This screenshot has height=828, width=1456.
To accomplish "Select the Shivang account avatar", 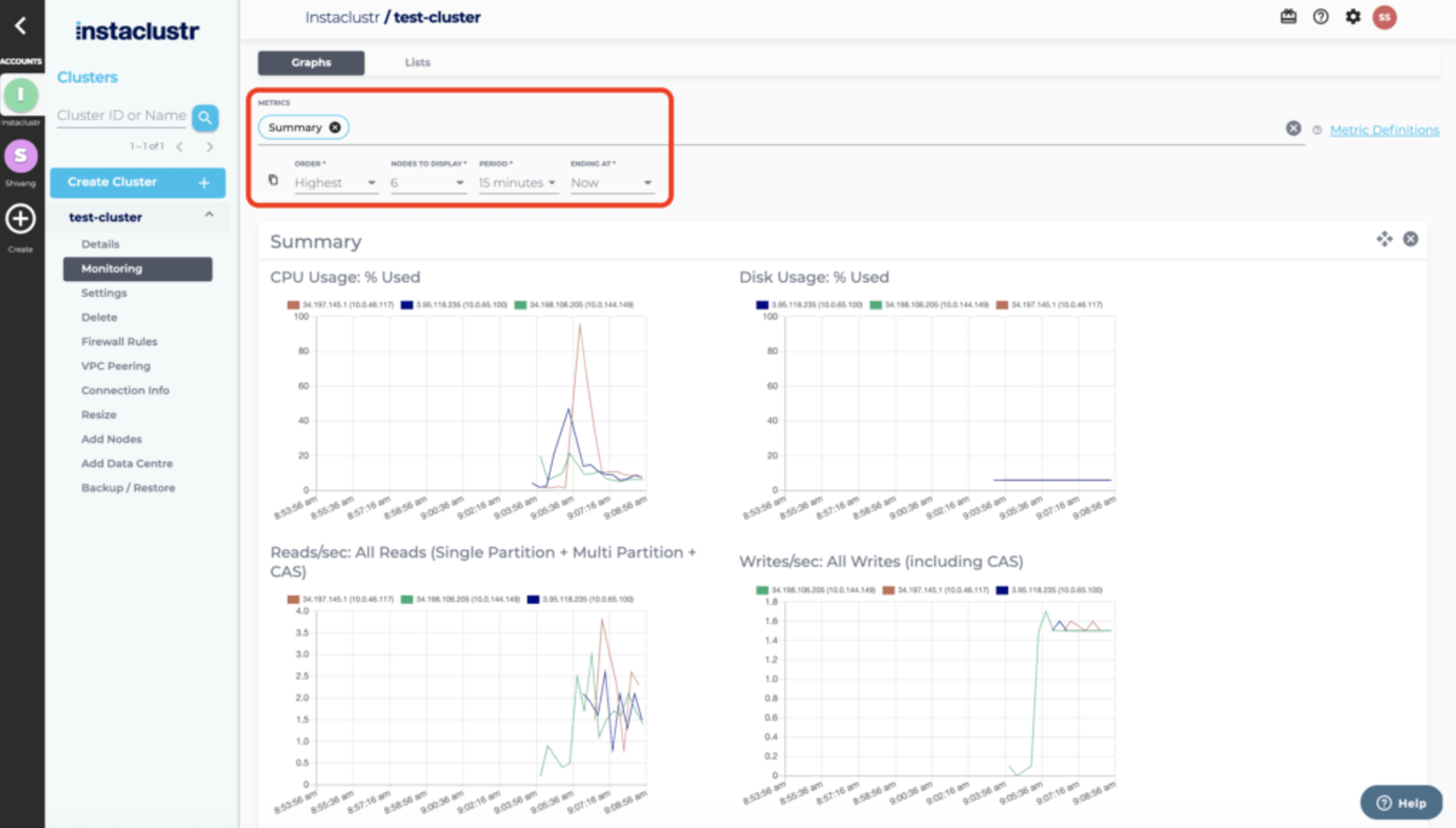I will [21, 155].
